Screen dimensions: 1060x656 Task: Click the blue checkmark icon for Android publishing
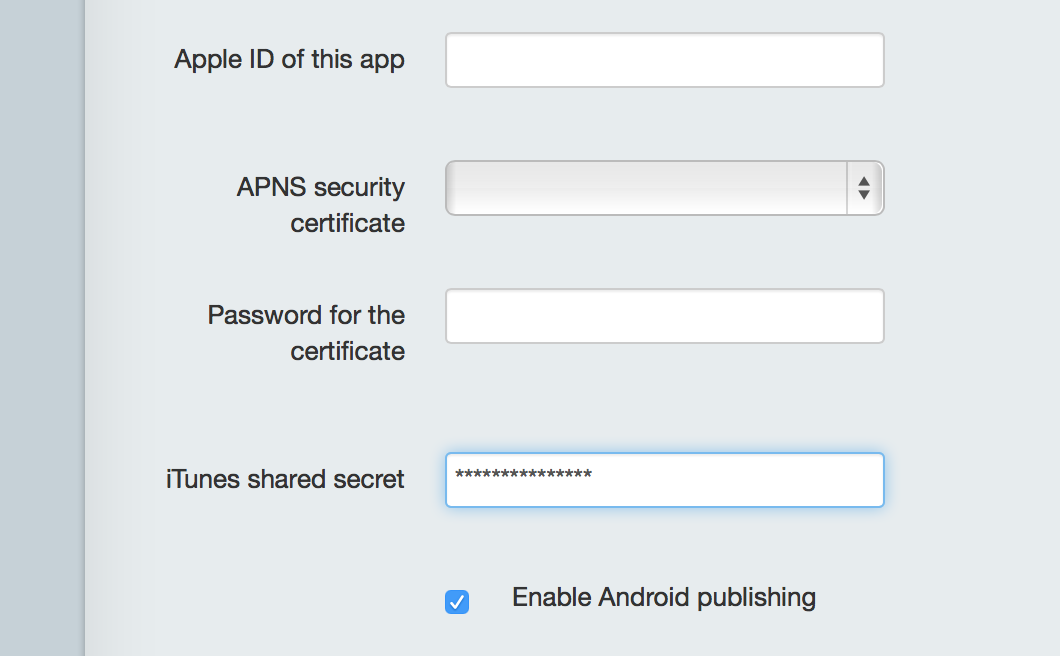pyautogui.click(x=457, y=602)
